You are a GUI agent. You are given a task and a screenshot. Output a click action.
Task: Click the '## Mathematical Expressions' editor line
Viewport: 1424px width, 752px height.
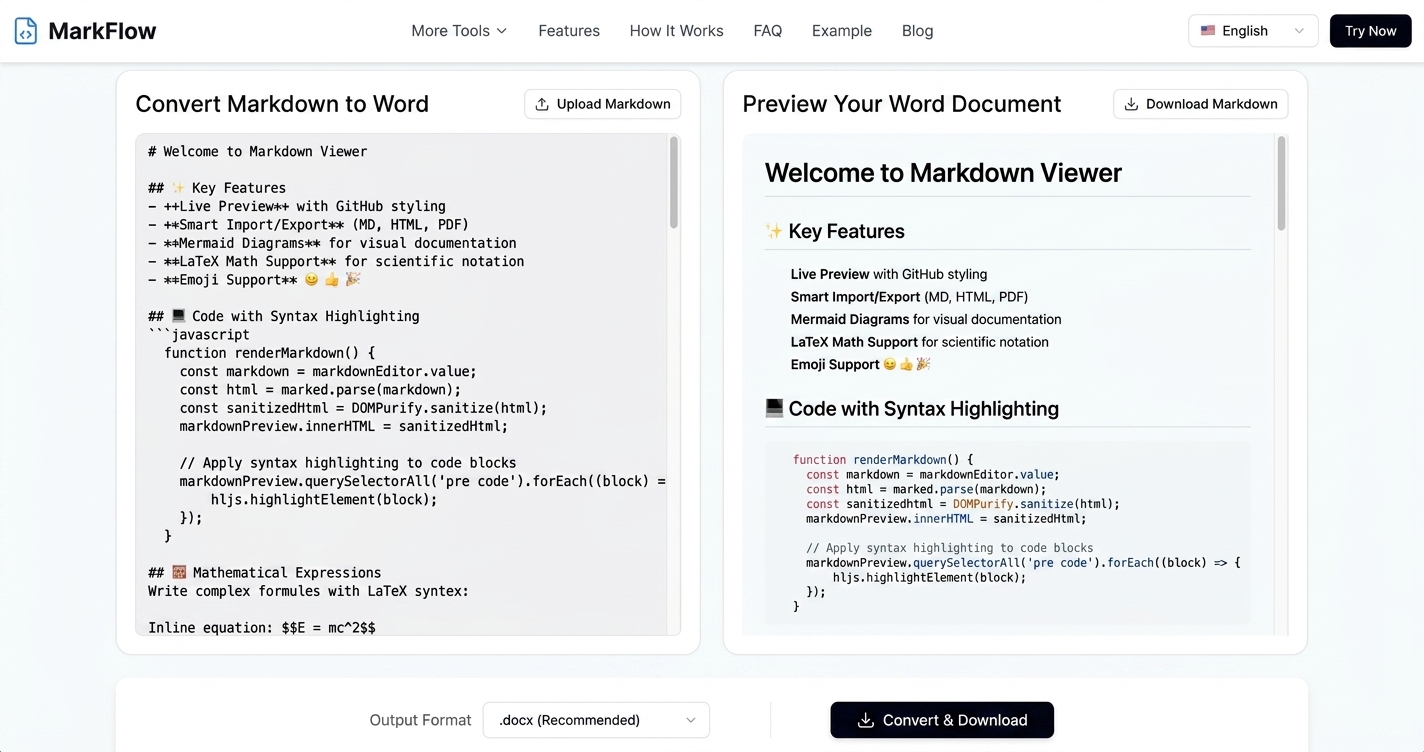click(265, 573)
